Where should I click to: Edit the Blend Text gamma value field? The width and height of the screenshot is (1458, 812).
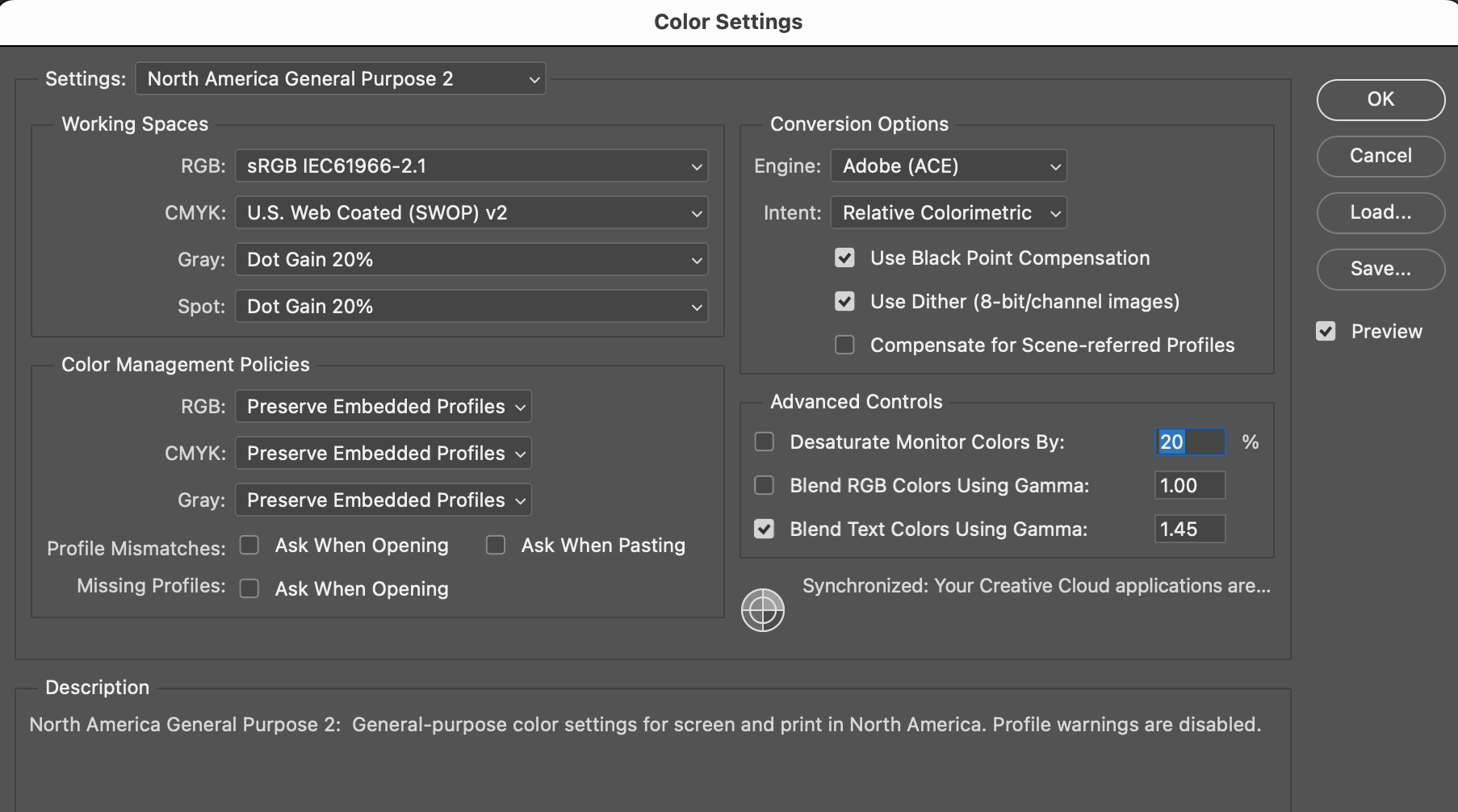tap(1189, 529)
